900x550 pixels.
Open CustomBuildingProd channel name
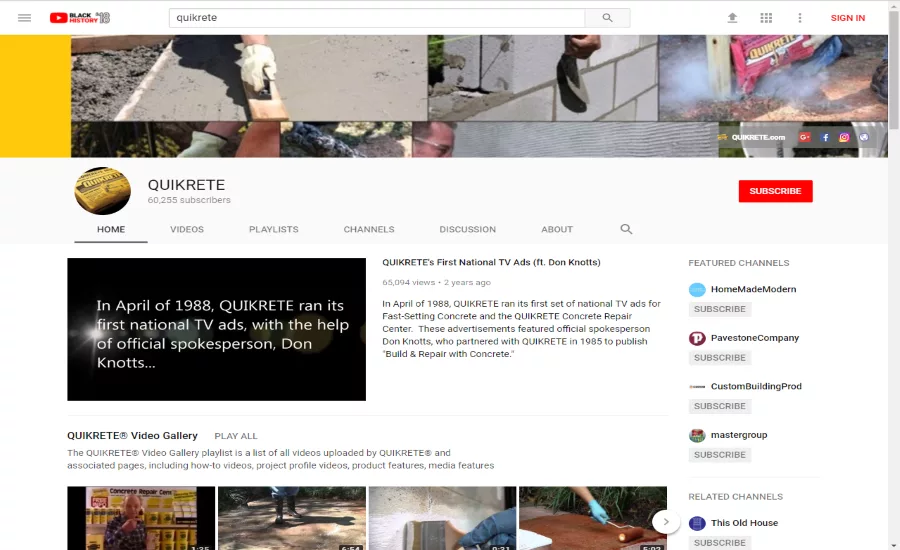point(756,386)
